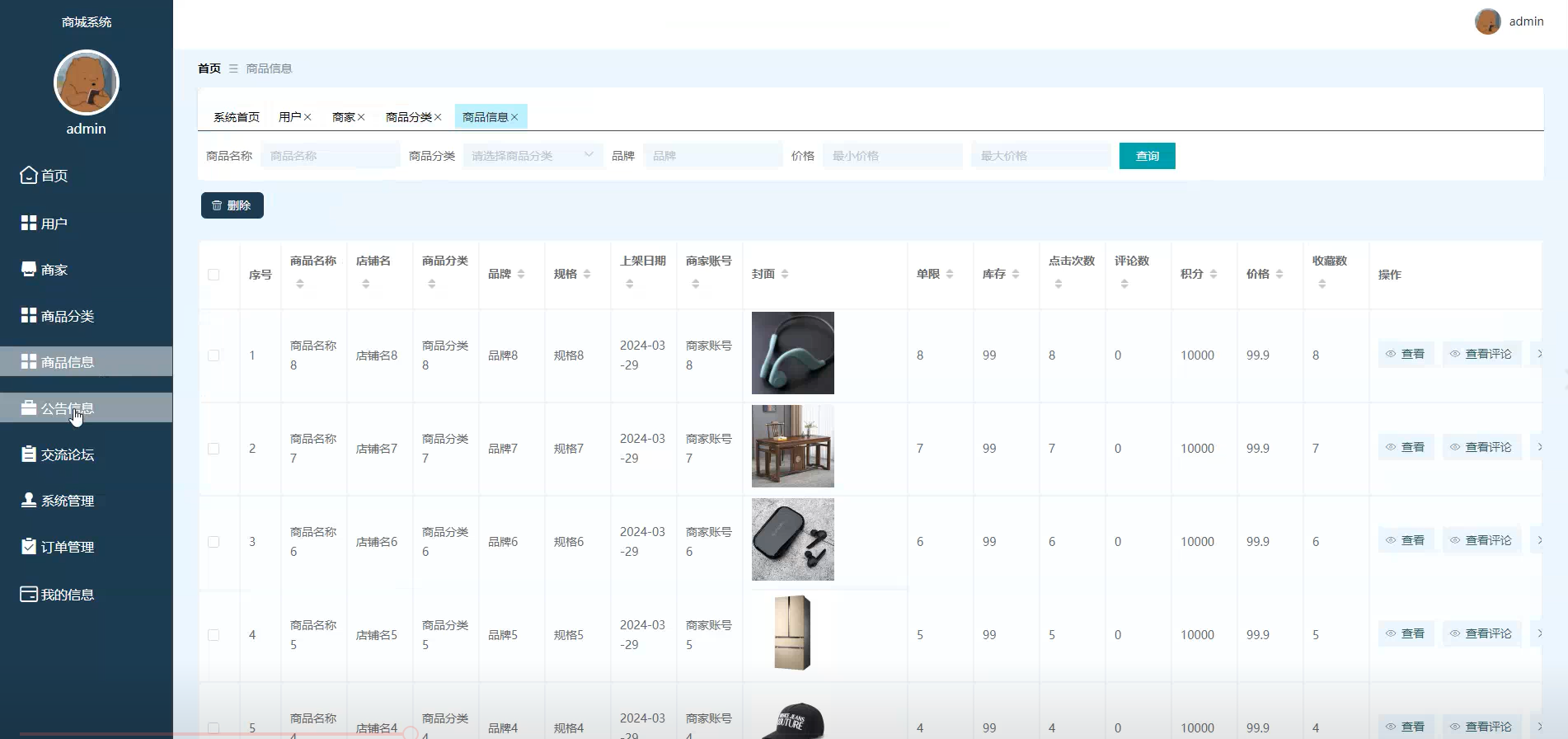The height and width of the screenshot is (739, 1568).
Task: Toggle the select-all header checkbox
Action: coord(214,275)
